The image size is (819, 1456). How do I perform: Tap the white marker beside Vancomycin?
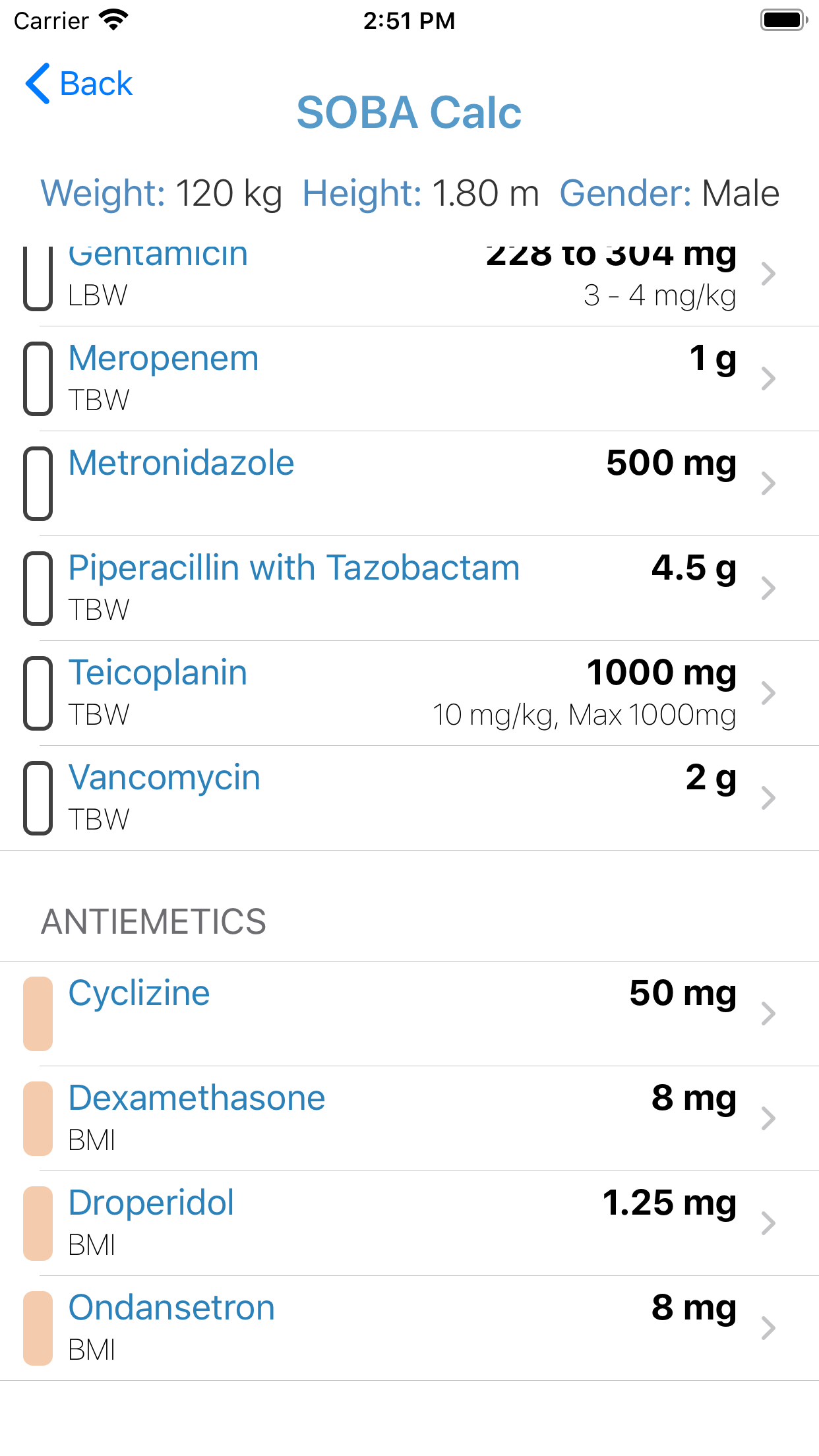click(38, 798)
